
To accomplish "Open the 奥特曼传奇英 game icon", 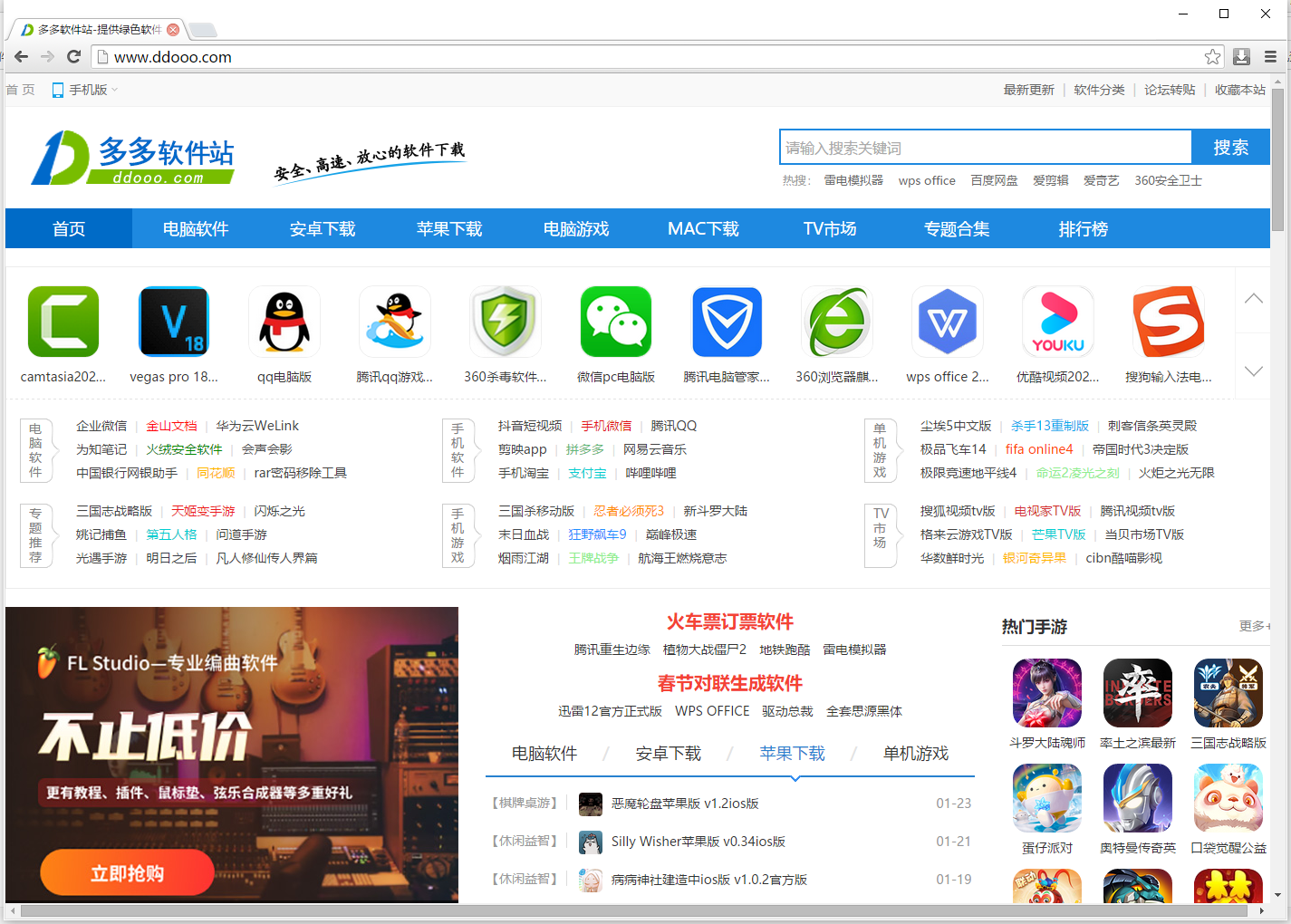I will pos(1138,798).
